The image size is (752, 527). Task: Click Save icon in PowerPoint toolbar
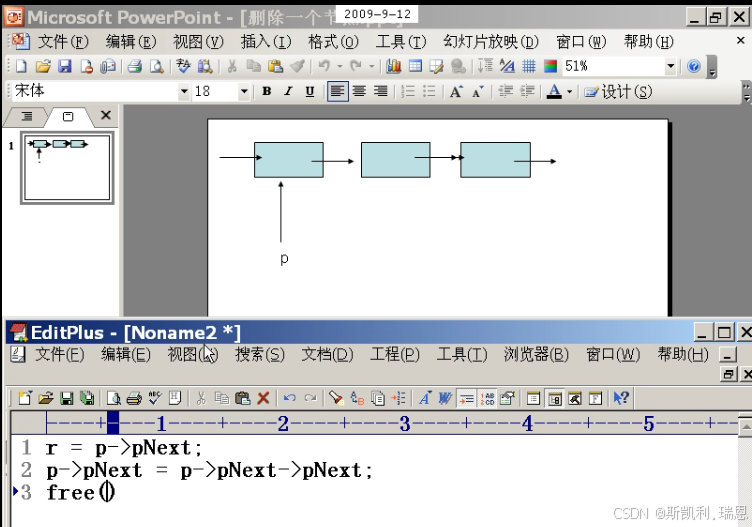[x=65, y=66]
